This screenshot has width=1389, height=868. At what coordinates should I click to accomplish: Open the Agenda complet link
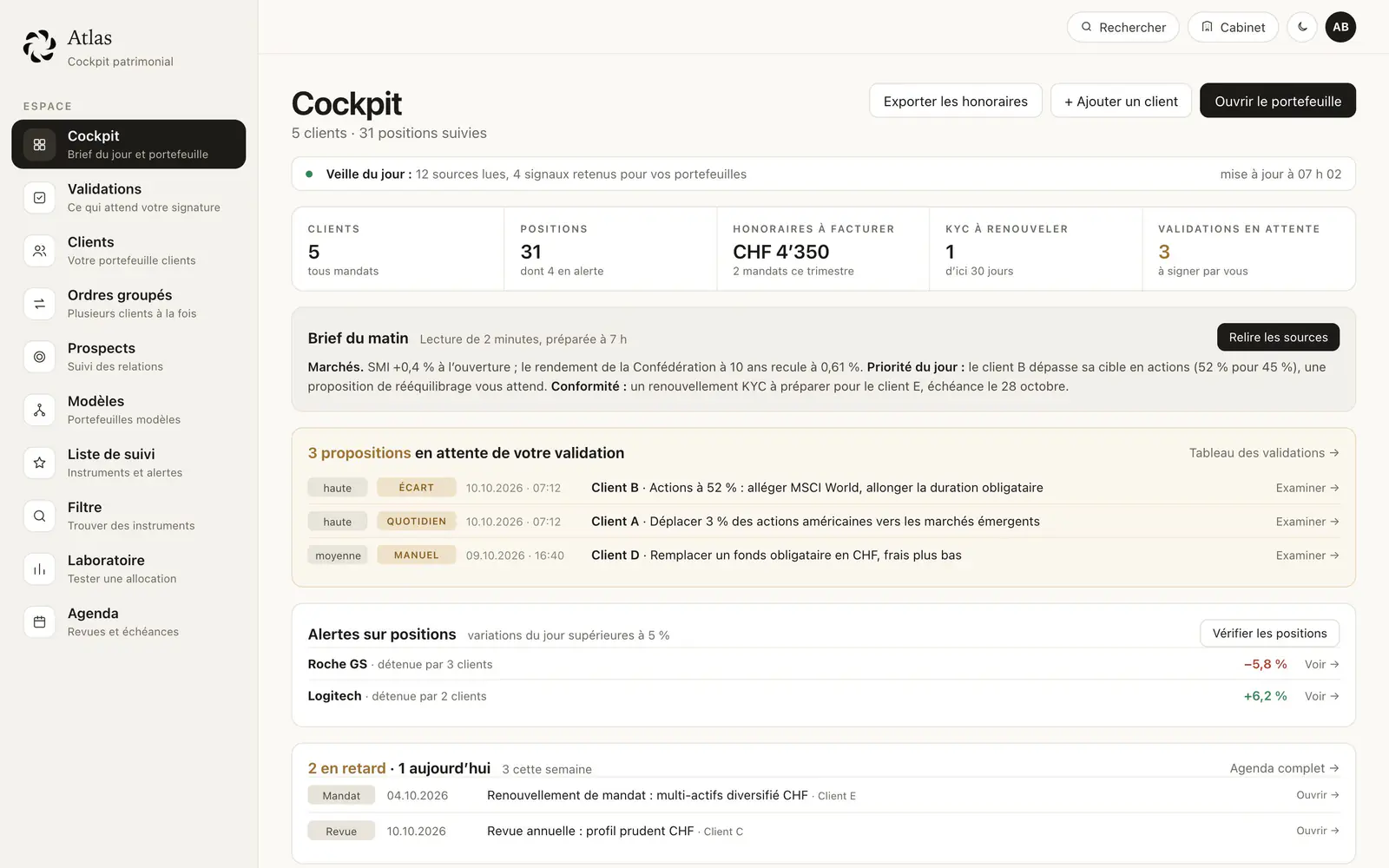point(1284,768)
